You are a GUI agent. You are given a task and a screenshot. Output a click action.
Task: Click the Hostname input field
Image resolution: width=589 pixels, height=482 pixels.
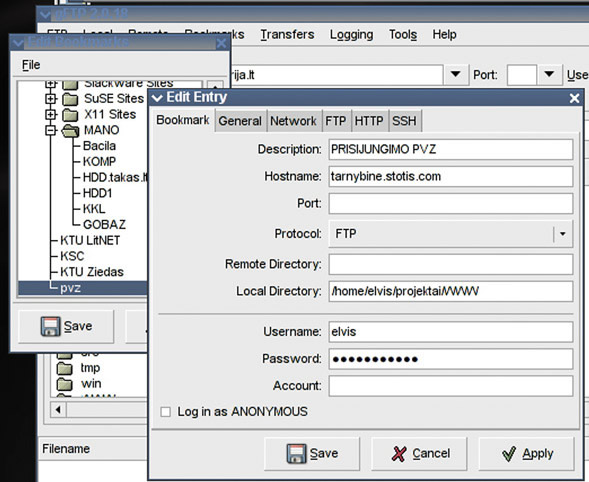tap(451, 176)
